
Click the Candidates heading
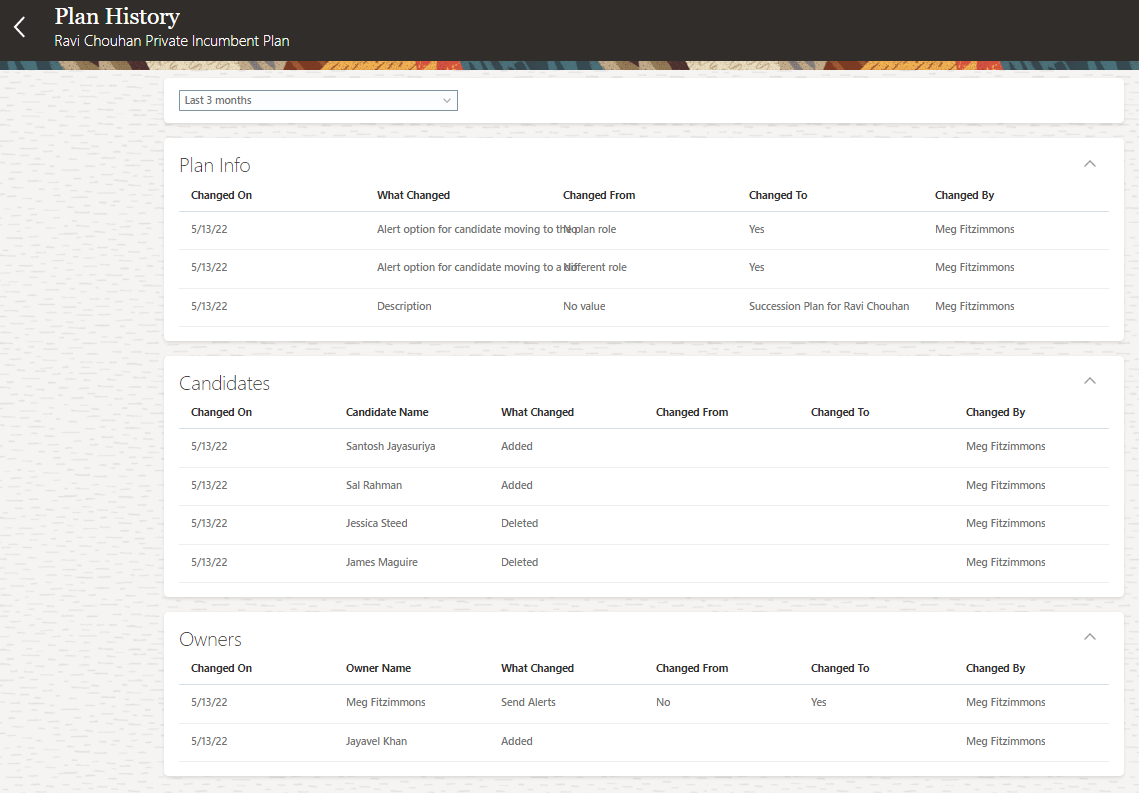[x=224, y=383]
